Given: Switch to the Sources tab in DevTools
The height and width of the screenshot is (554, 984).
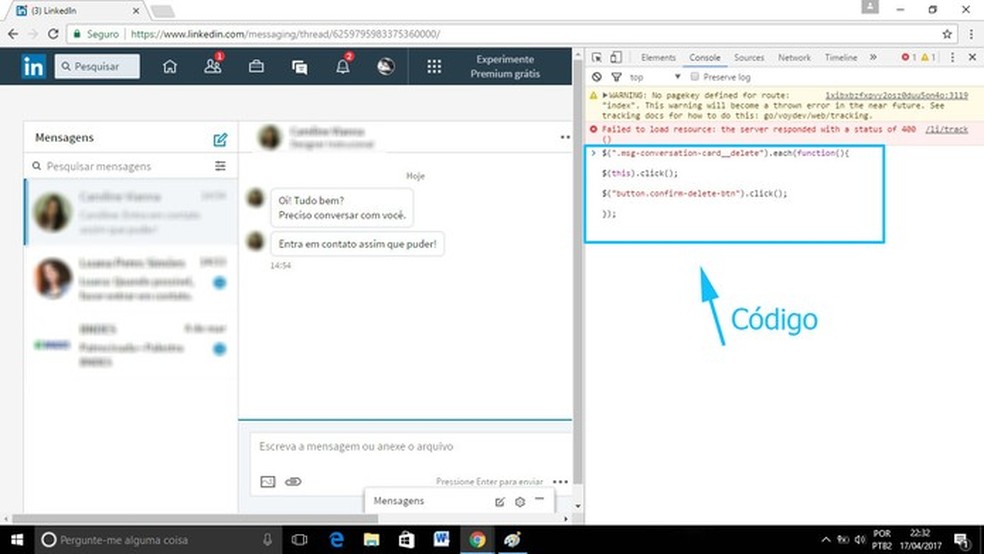Looking at the screenshot, I should pyautogui.click(x=749, y=57).
